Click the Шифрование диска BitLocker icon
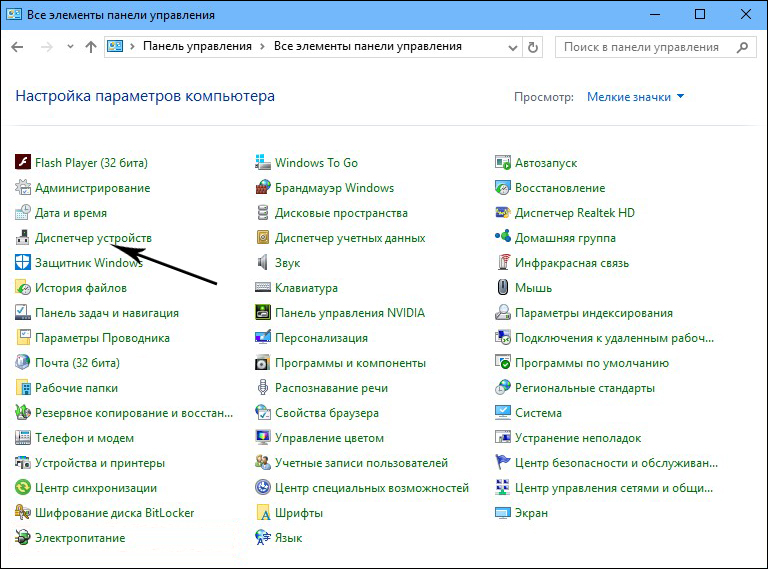 tap(23, 512)
